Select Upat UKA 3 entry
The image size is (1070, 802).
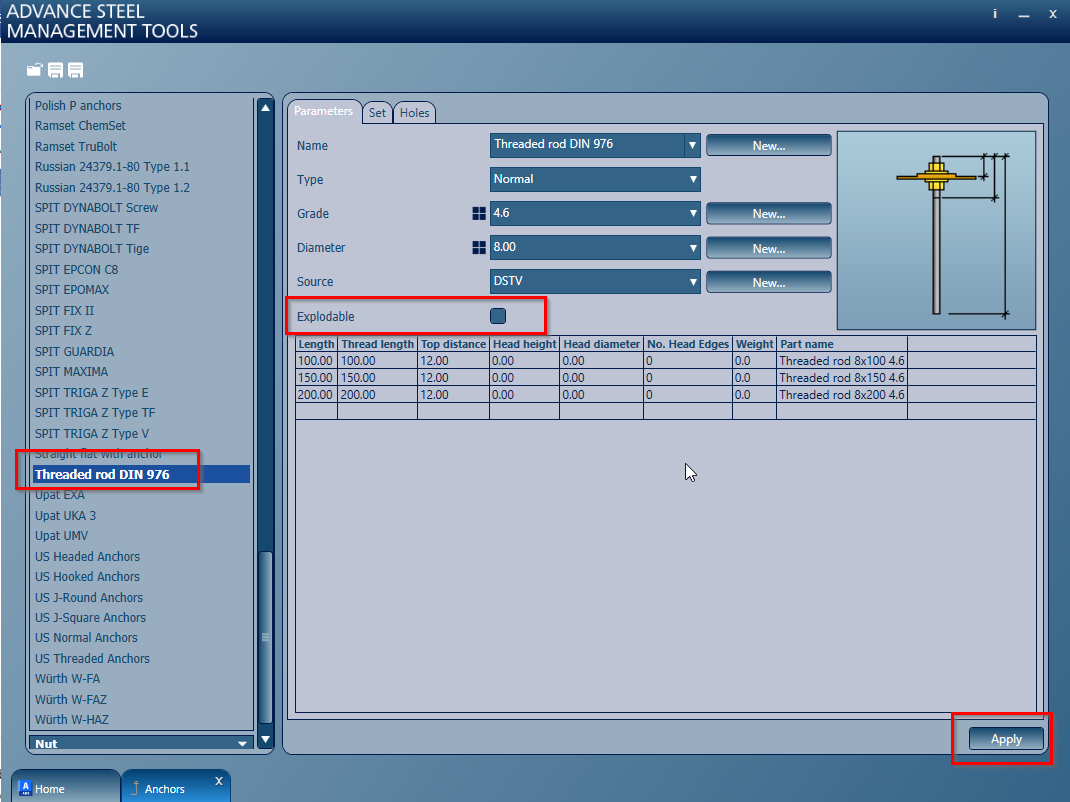coord(65,515)
